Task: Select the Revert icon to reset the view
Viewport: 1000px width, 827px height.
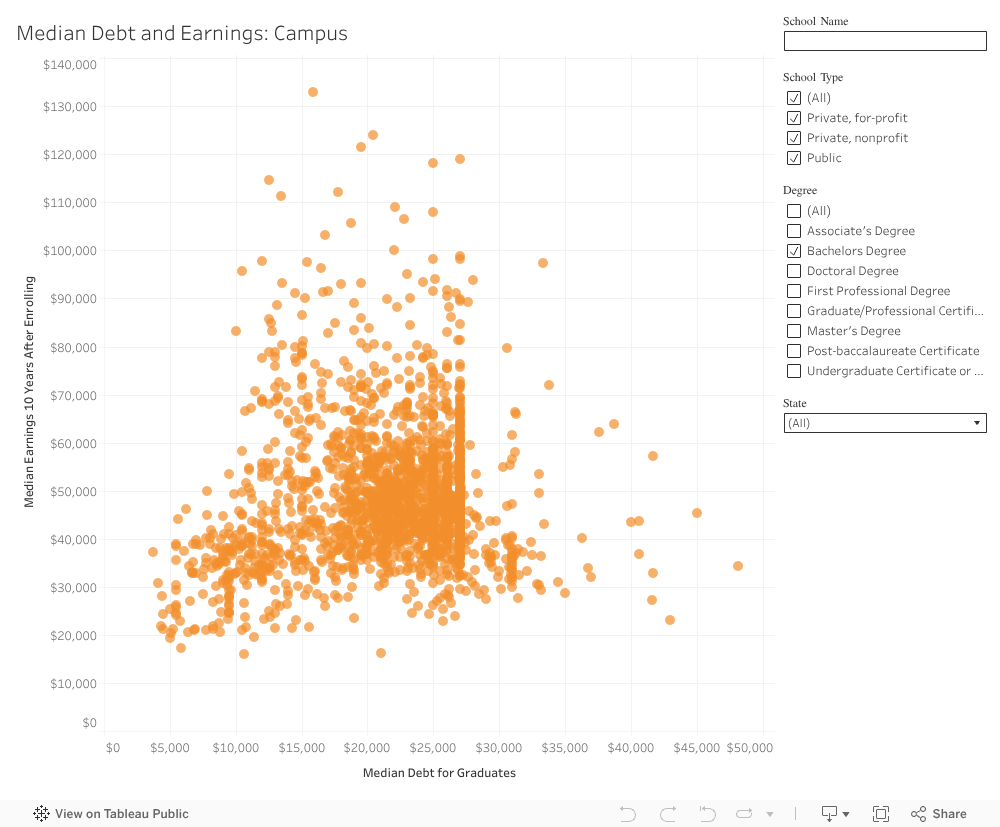Action: (707, 813)
